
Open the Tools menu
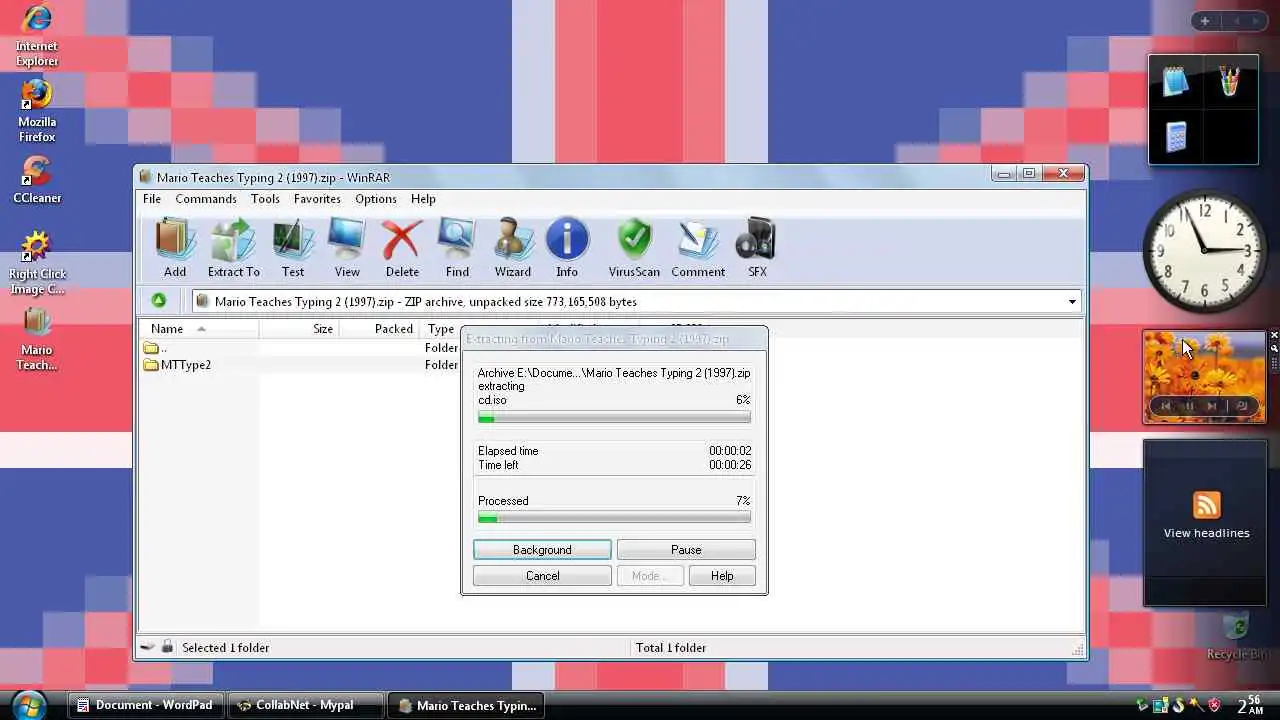tap(265, 199)
